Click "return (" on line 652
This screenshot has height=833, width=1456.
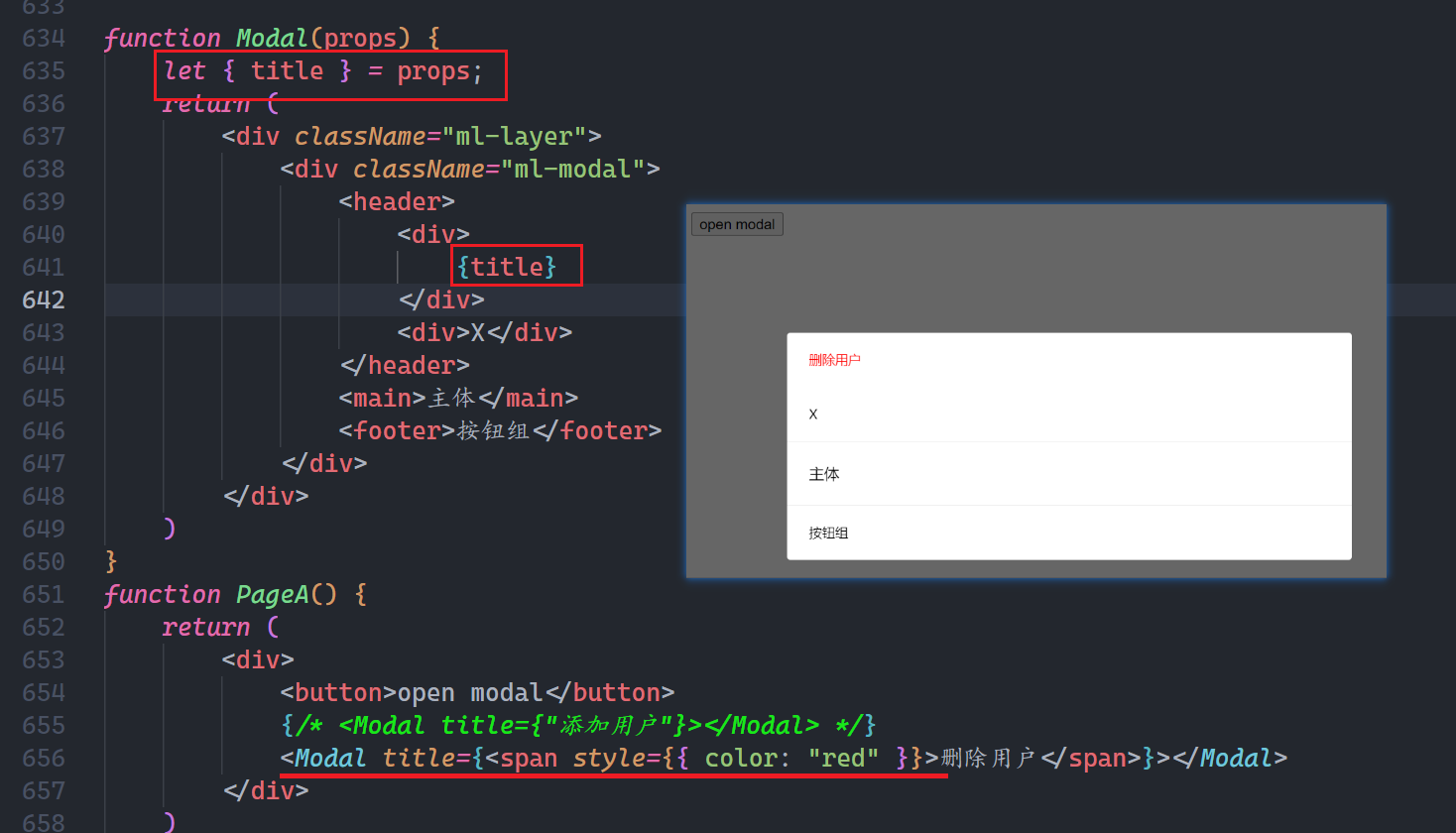pyautogui.click(x=221, y=627)
